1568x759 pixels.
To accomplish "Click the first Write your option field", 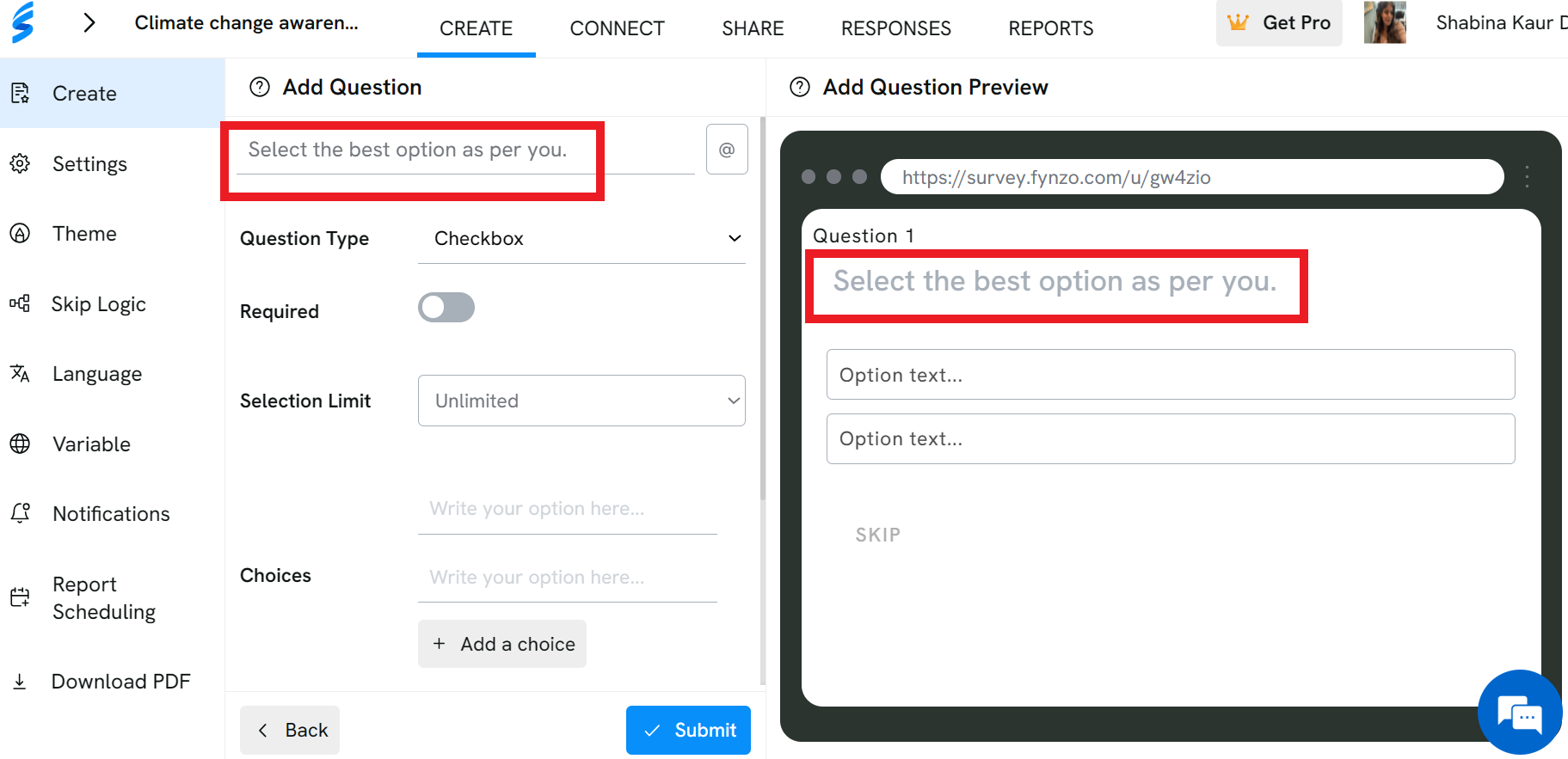I will tap(568, 509).
